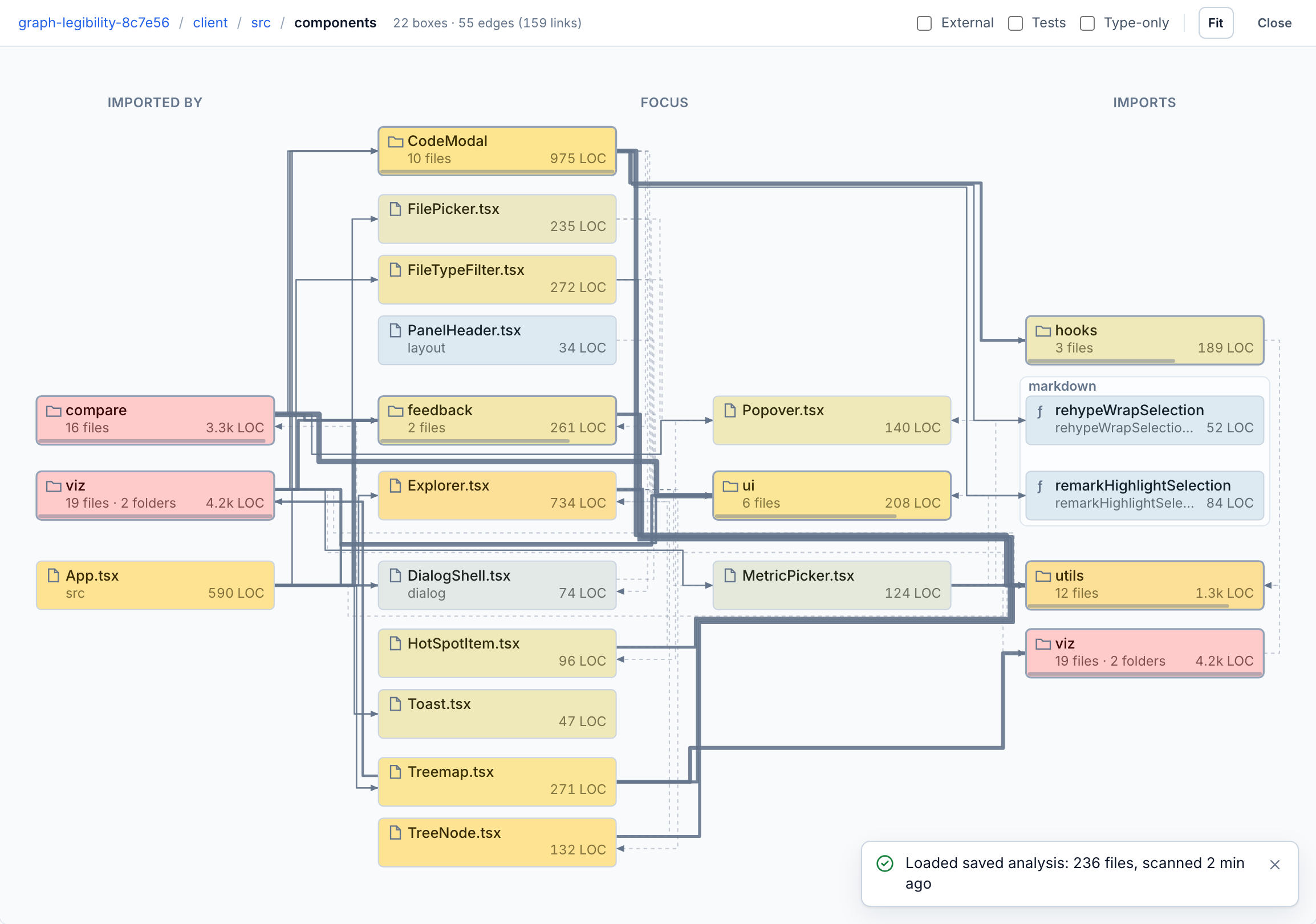Image resolution: width=1316 pixels, height=924 pixels.
Task: Click the CodeModal folder icon
Action: 396,141
